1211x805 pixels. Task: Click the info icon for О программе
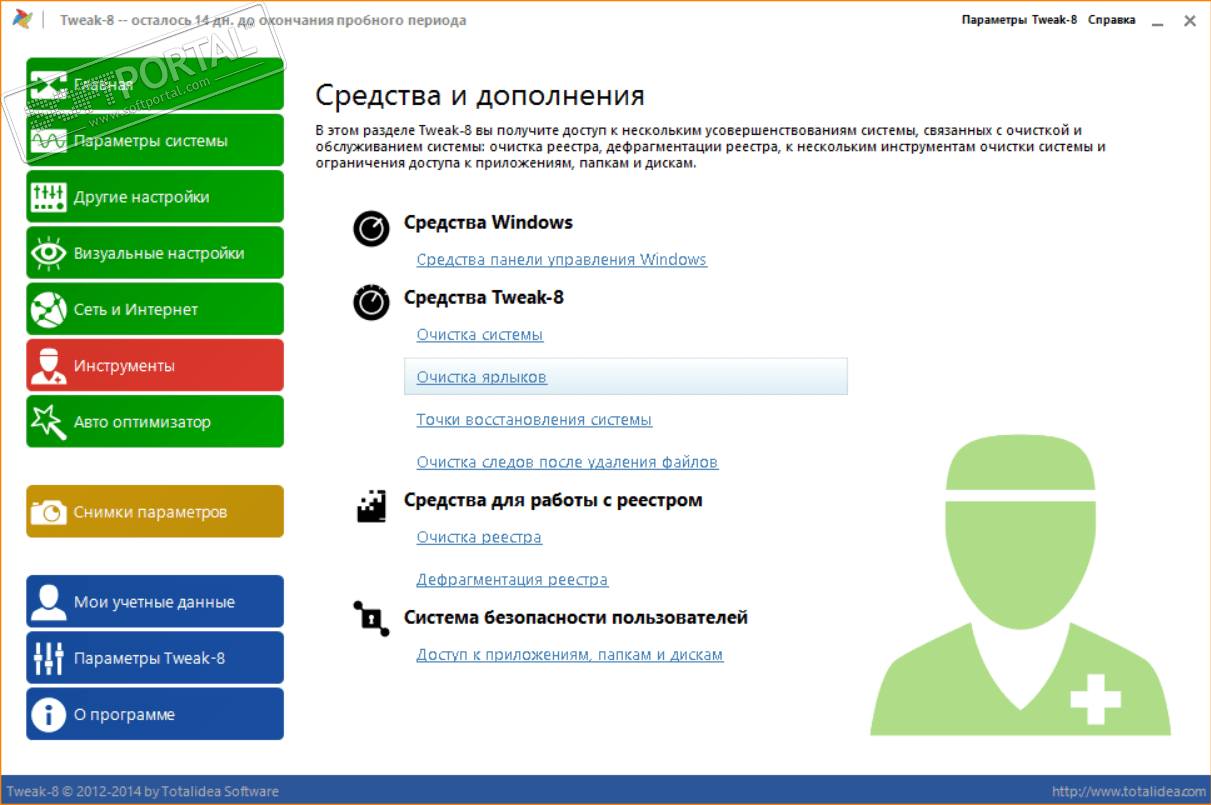click(48, 714)
